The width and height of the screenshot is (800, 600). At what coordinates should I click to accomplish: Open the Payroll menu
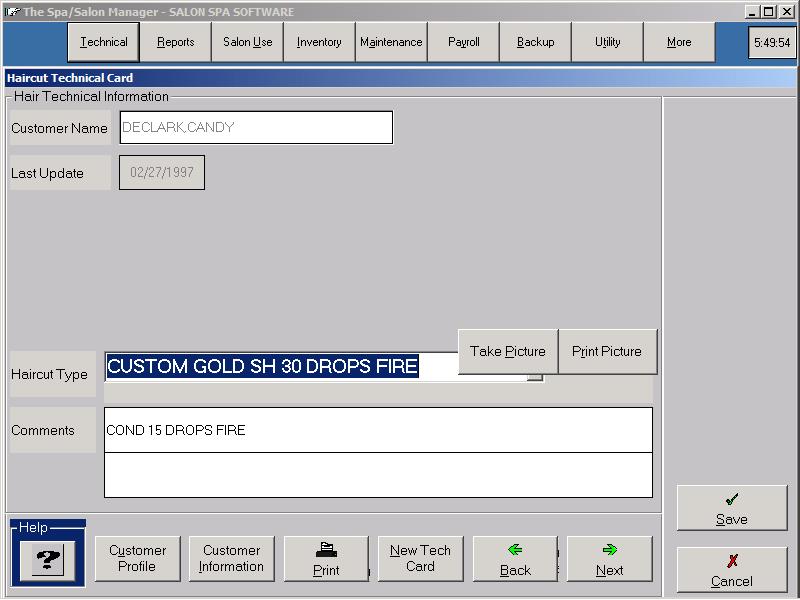(463, 43)
